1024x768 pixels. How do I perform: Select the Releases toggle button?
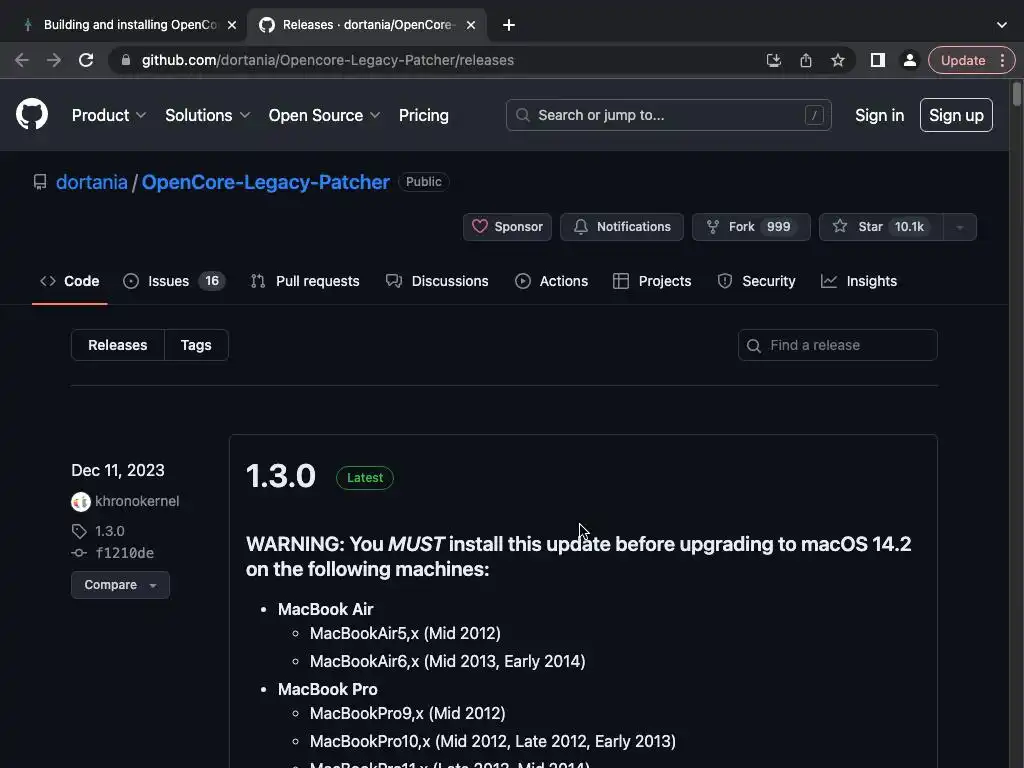coord(118,345)
